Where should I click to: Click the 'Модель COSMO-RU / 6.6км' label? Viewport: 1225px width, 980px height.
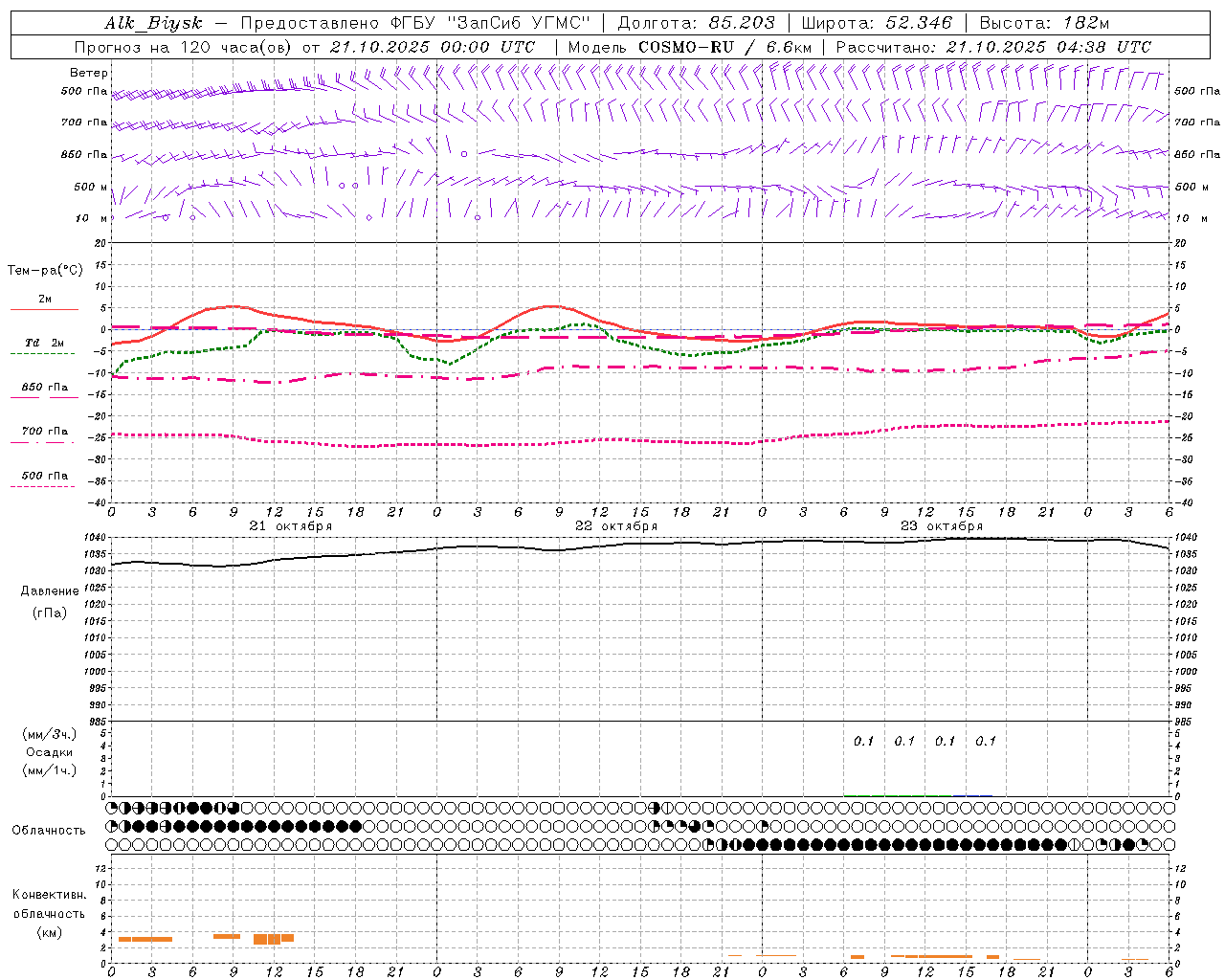pyautogui.click(x=689, y=47)
